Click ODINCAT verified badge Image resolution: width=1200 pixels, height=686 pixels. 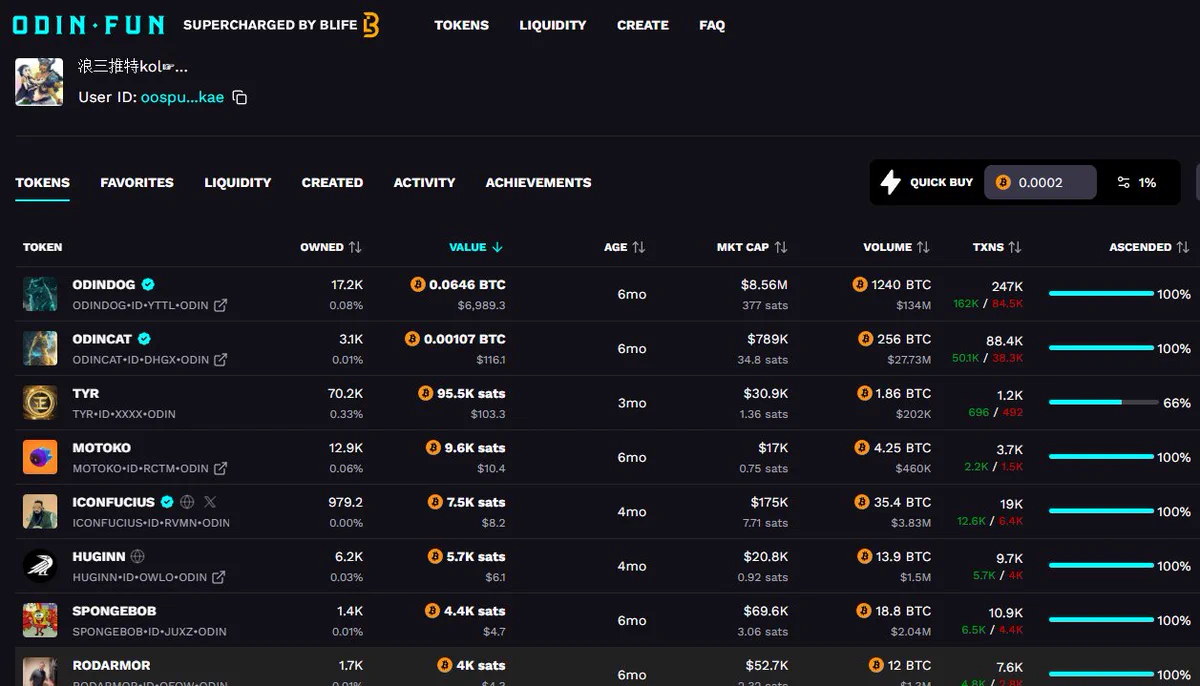coord(144,339)
